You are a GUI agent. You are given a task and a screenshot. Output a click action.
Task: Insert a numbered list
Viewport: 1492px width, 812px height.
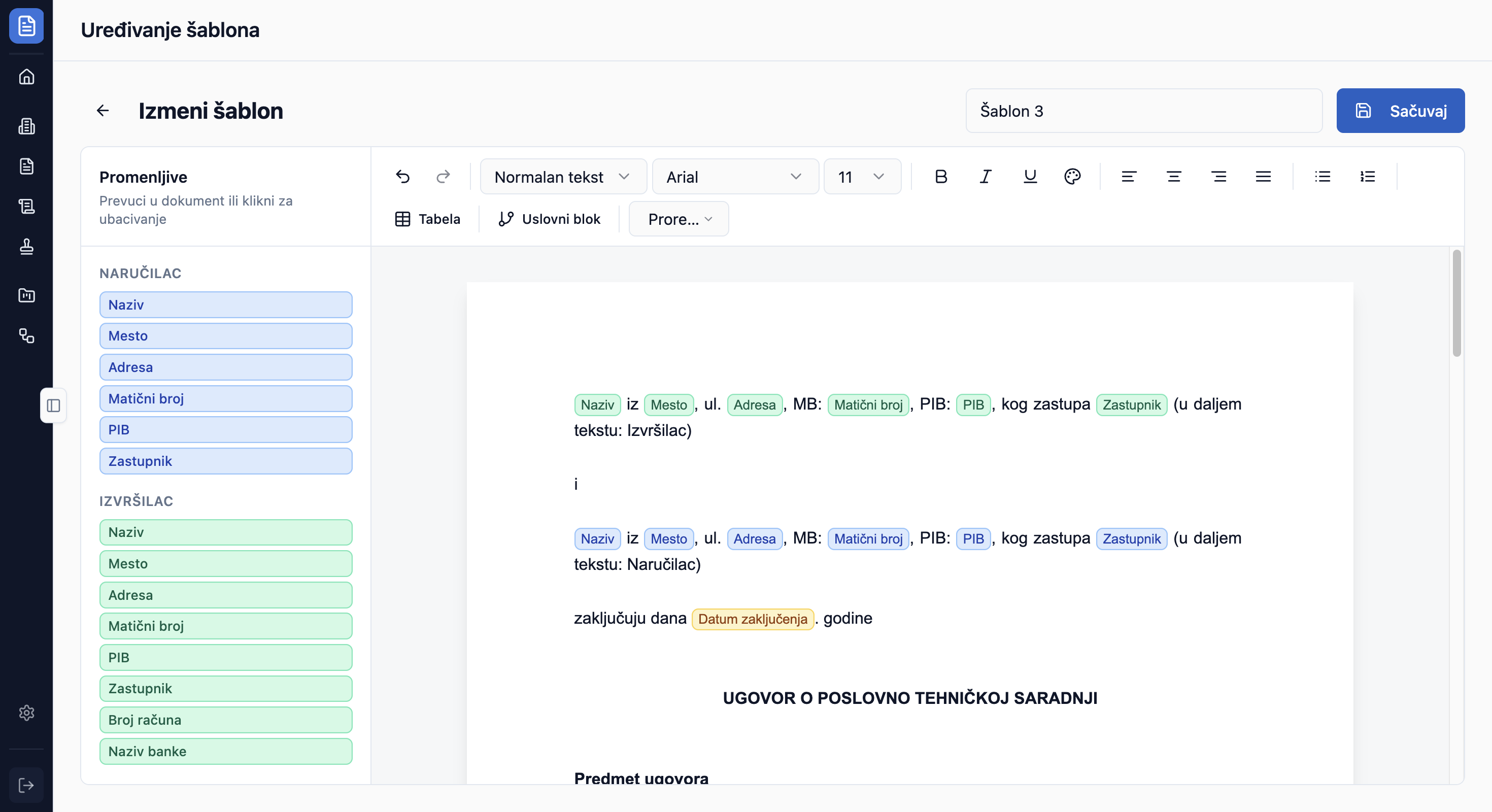coord(1367,177)
